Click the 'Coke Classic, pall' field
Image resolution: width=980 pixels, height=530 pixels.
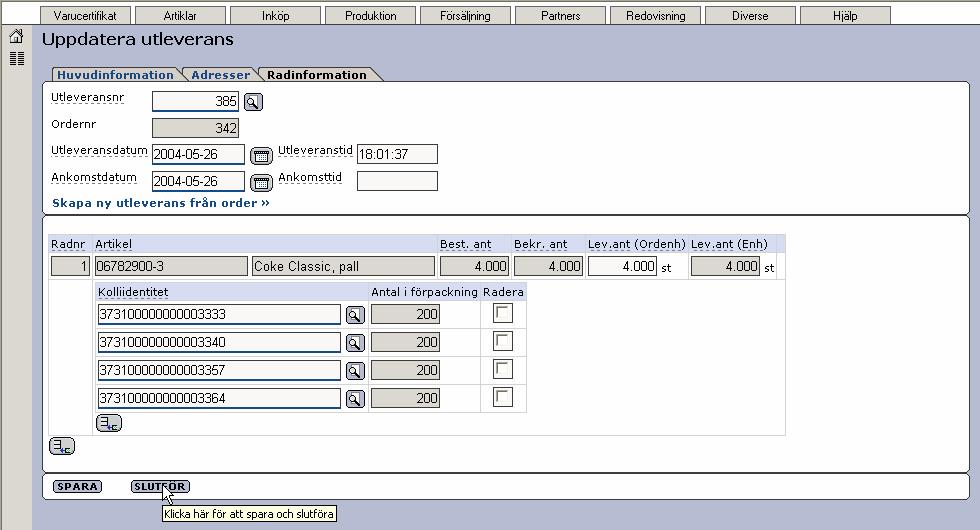pos(343,266)
